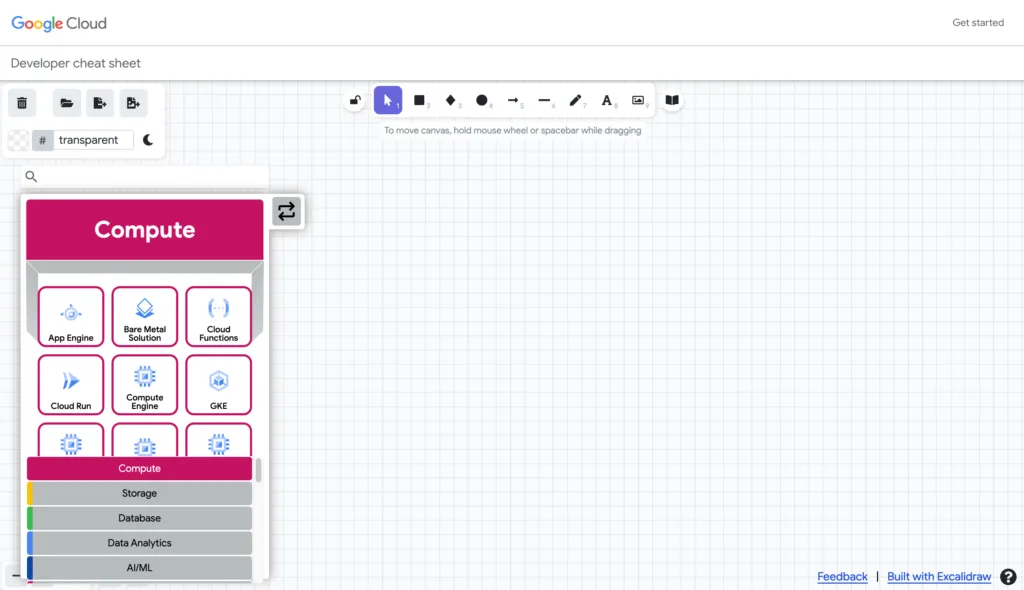
Task: Select the Arrow tool
Action: pyautogui.click(x=513, y=101)
